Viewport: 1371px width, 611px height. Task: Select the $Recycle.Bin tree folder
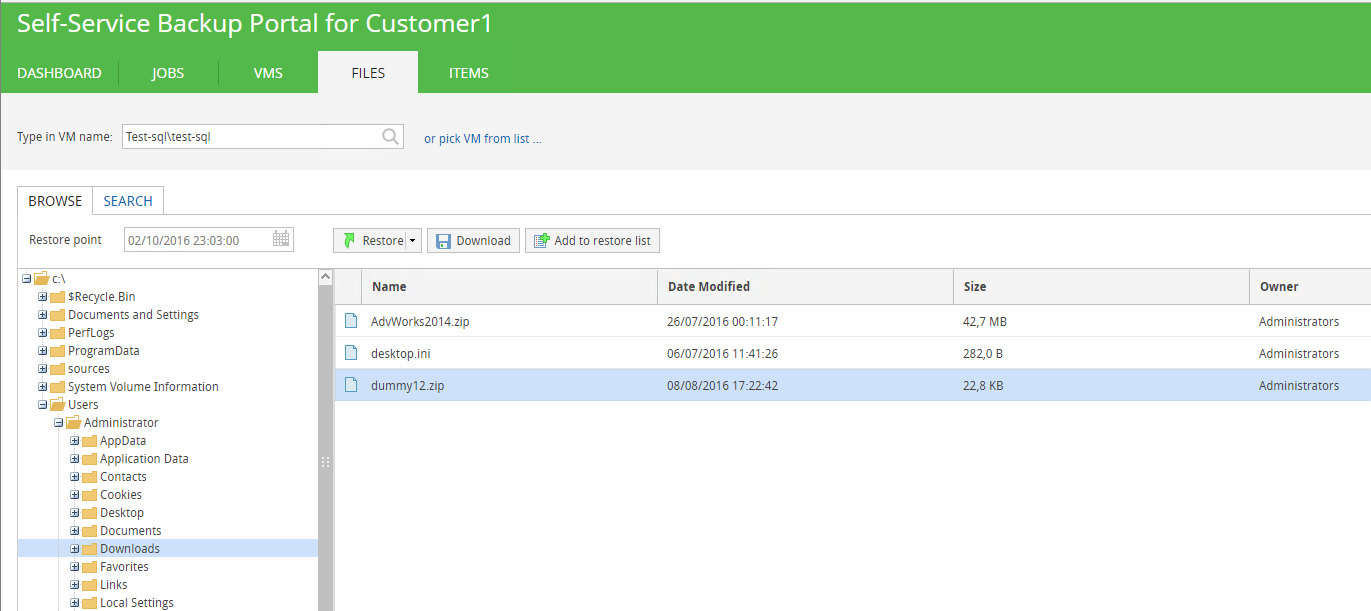click(101, 297)
